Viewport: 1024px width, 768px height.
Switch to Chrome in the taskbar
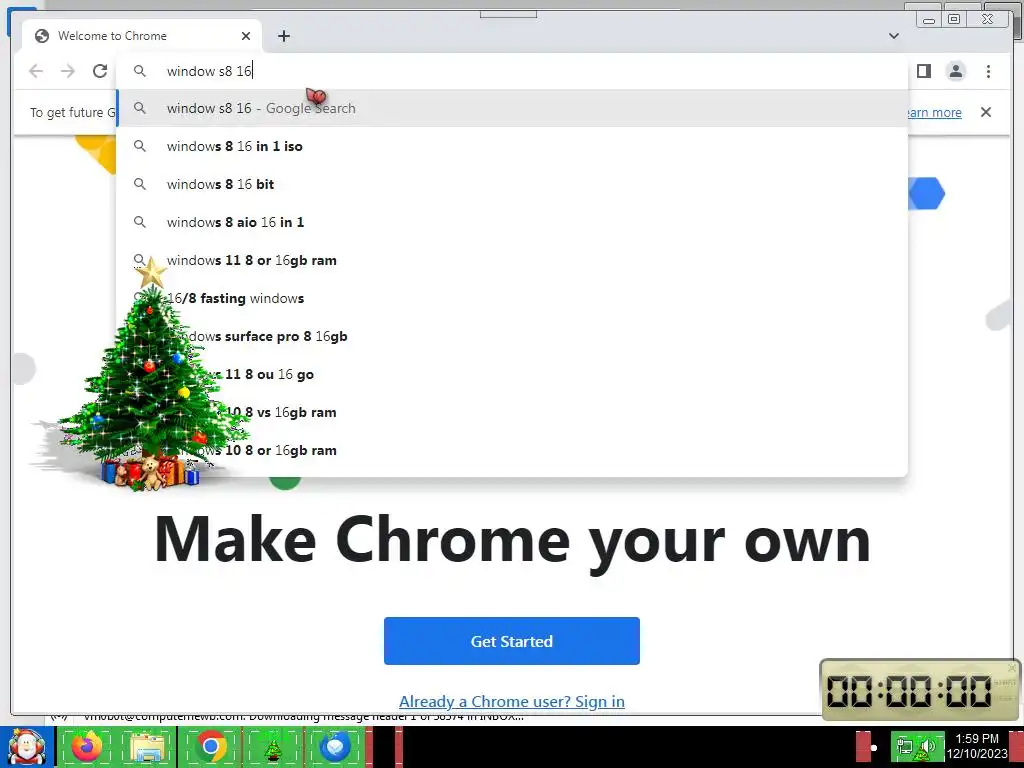pyautogui.click(x=210, y=747)
